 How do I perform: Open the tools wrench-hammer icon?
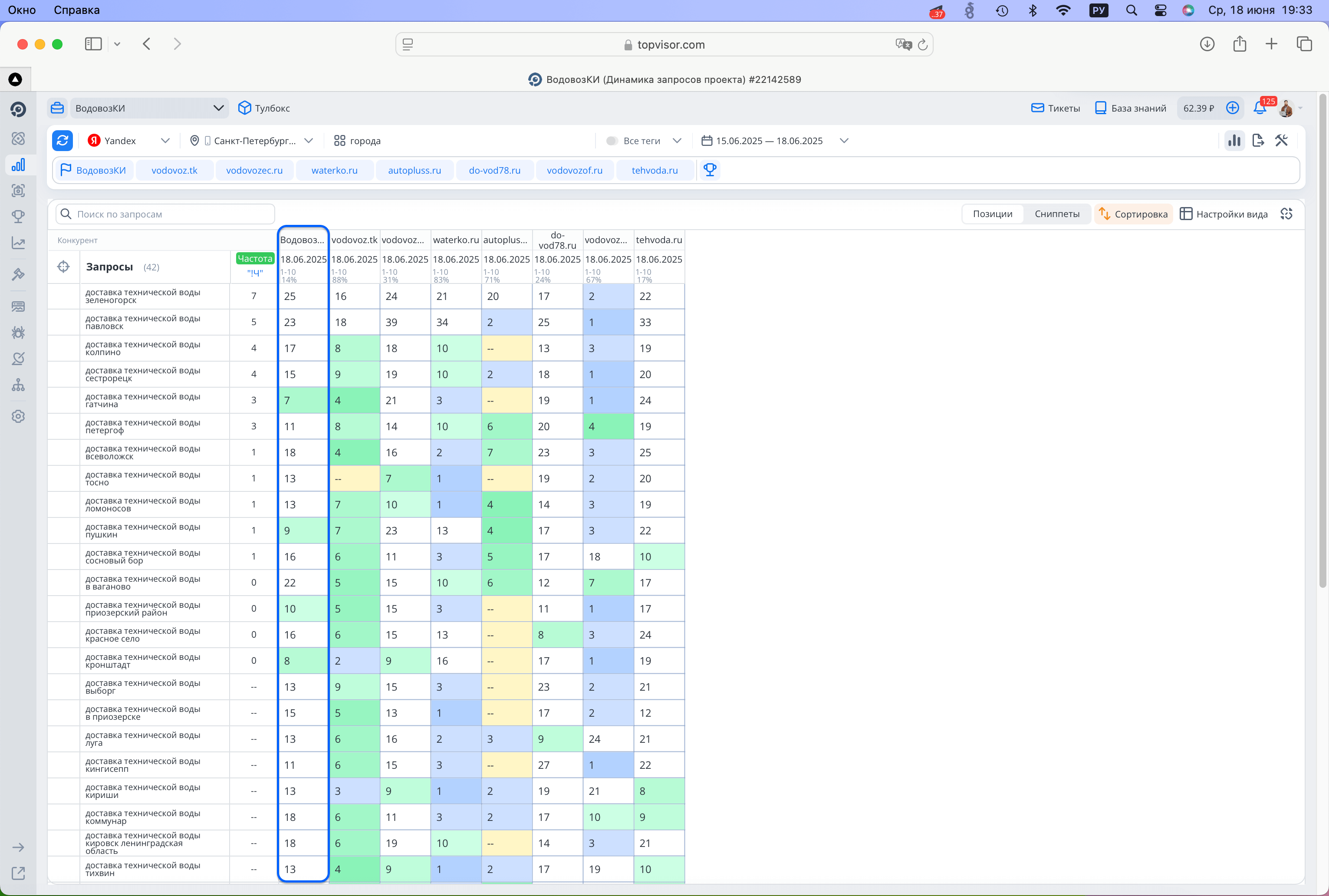click(x=1282, y=141)
